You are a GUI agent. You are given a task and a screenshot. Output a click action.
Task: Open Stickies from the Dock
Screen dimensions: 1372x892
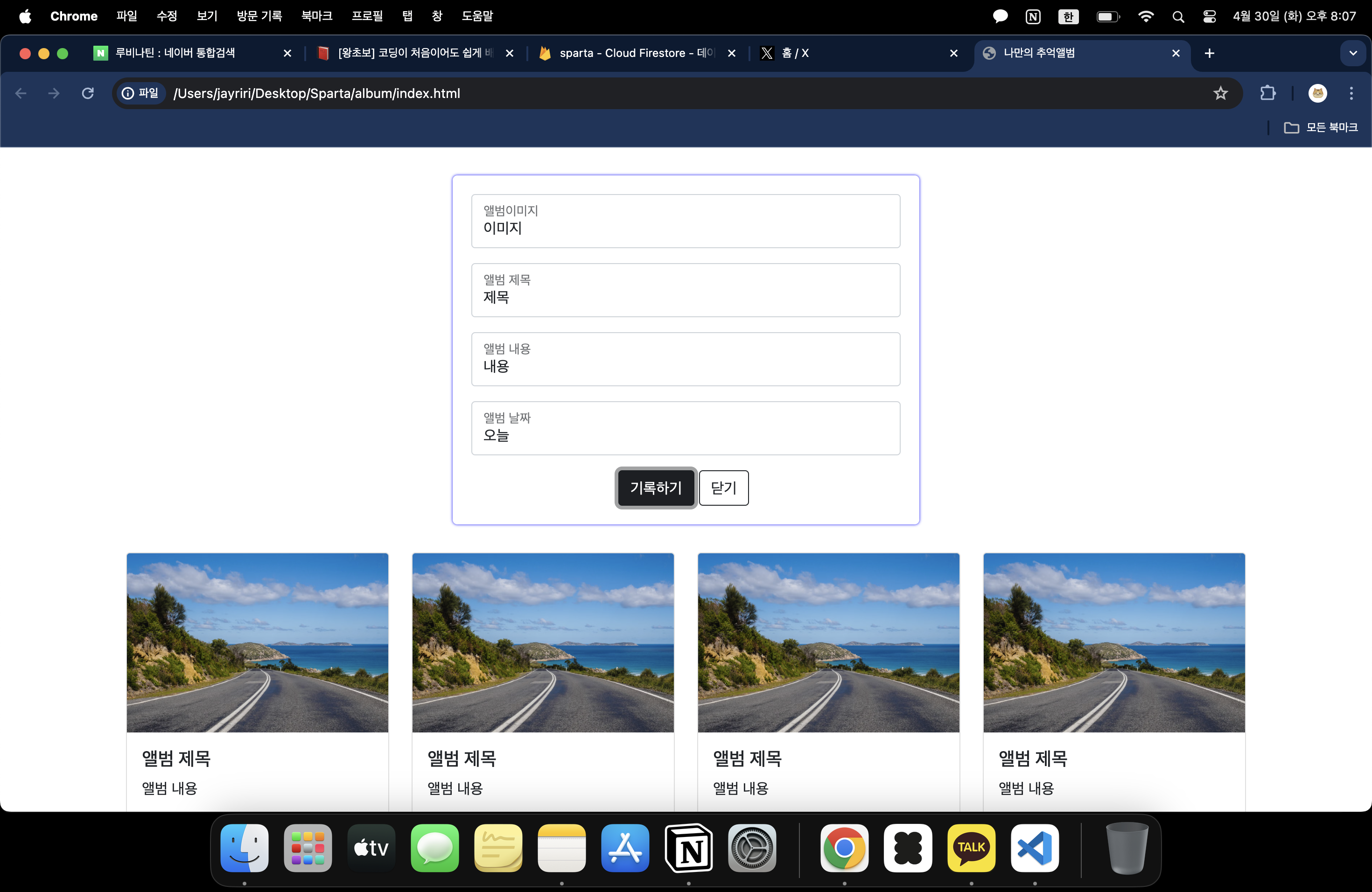[498, 848]
